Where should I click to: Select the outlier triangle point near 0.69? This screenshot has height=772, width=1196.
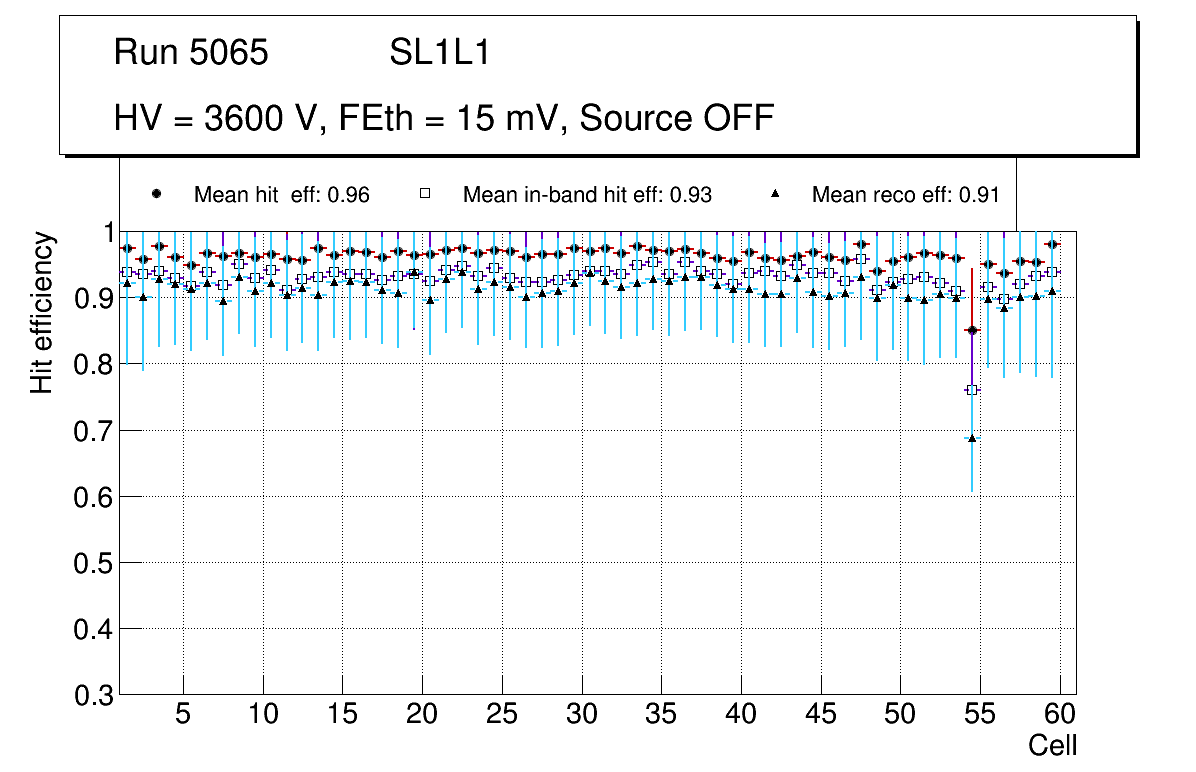[x=972, y=438]
